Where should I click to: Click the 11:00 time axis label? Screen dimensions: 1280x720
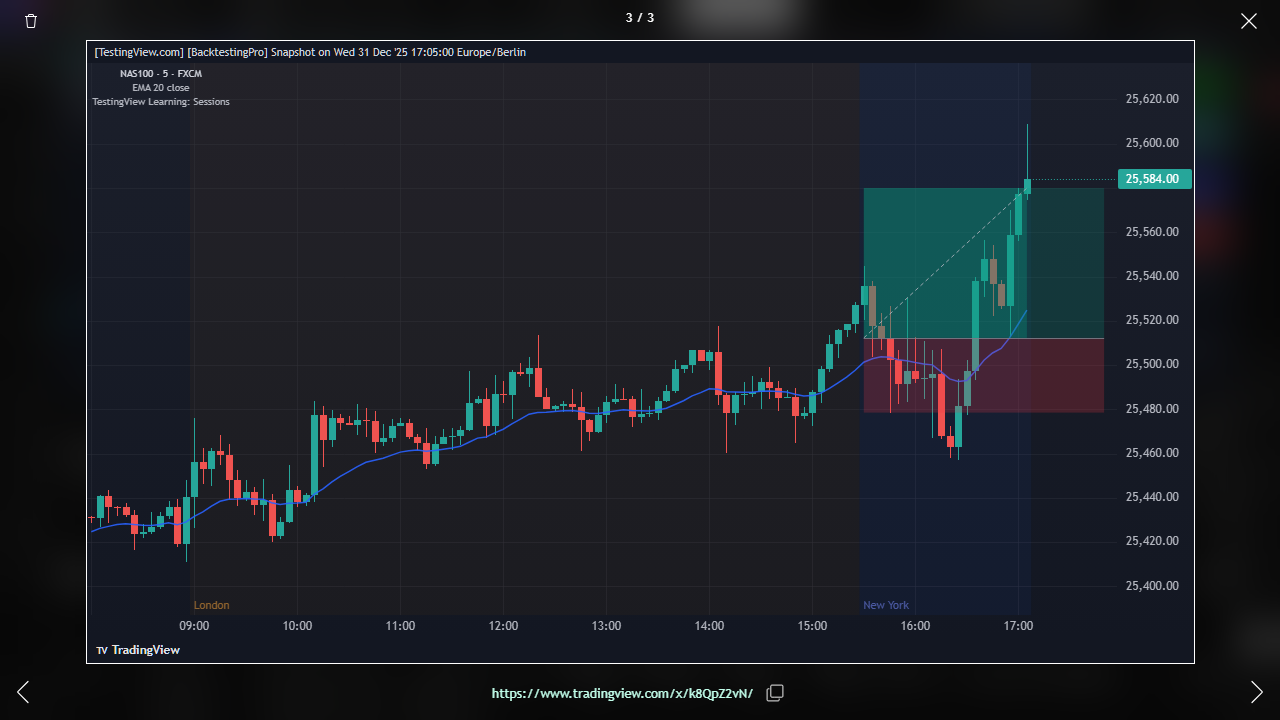pyautogui.click(x=400, y=626)
